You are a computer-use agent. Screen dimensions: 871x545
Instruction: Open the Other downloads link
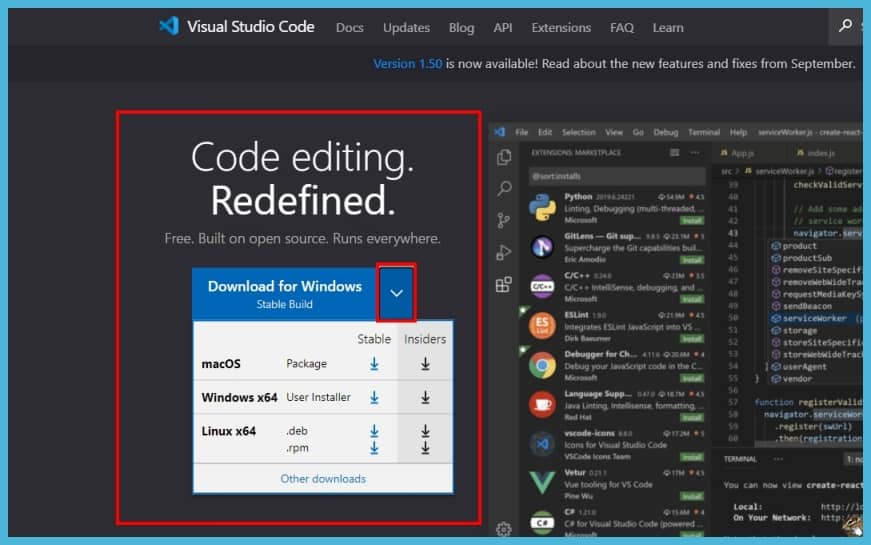323,478
